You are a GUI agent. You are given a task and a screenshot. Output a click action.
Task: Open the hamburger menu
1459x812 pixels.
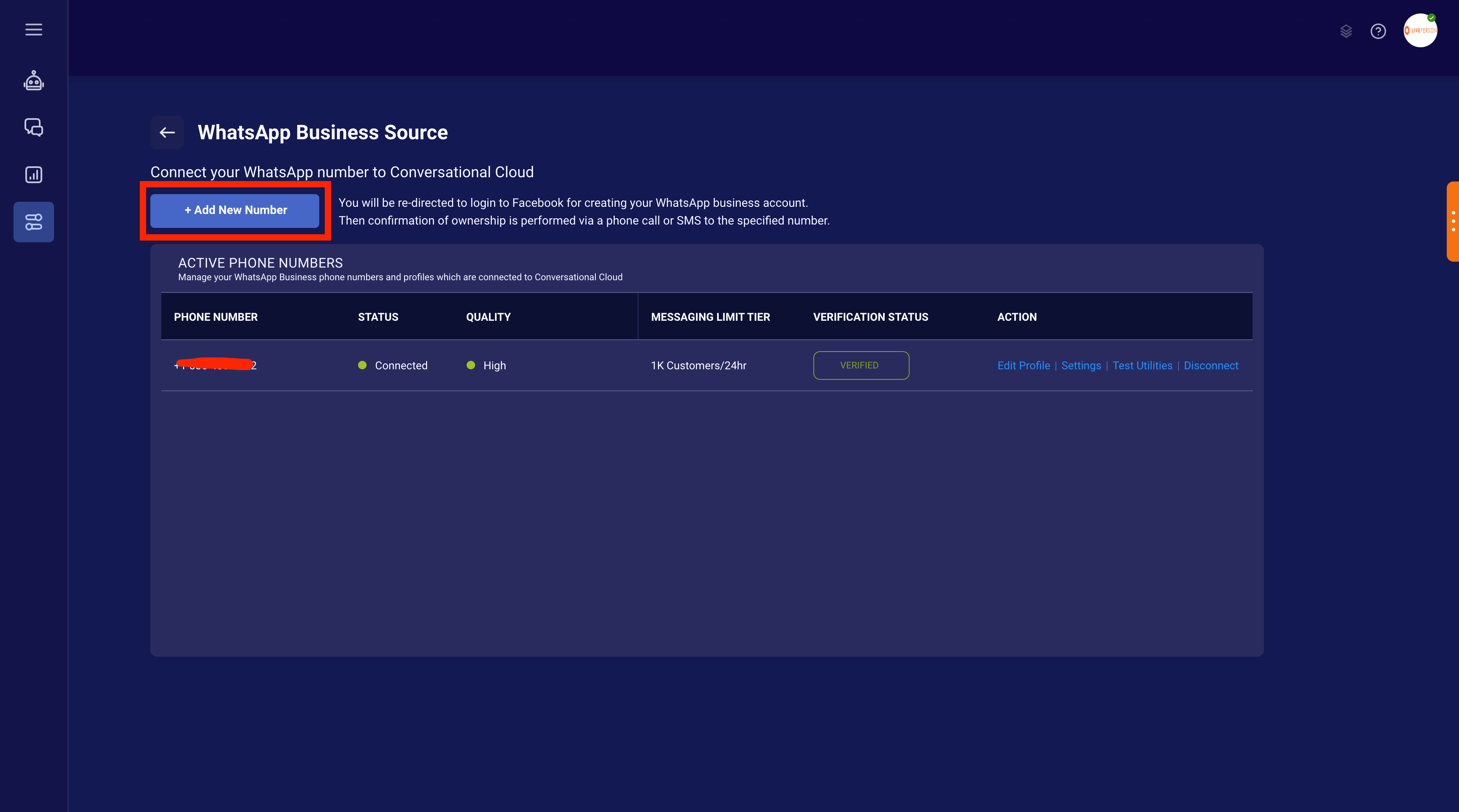click(33, 30)
